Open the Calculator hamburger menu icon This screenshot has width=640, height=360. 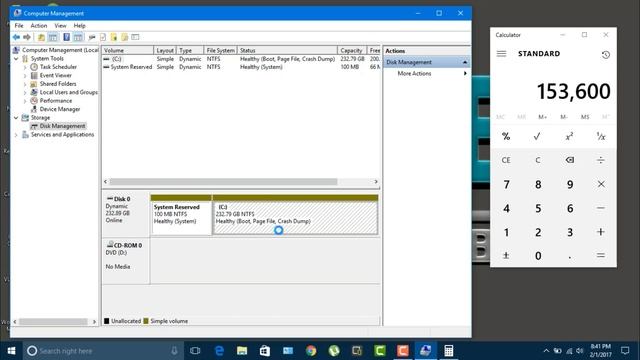tap(501, 54)
